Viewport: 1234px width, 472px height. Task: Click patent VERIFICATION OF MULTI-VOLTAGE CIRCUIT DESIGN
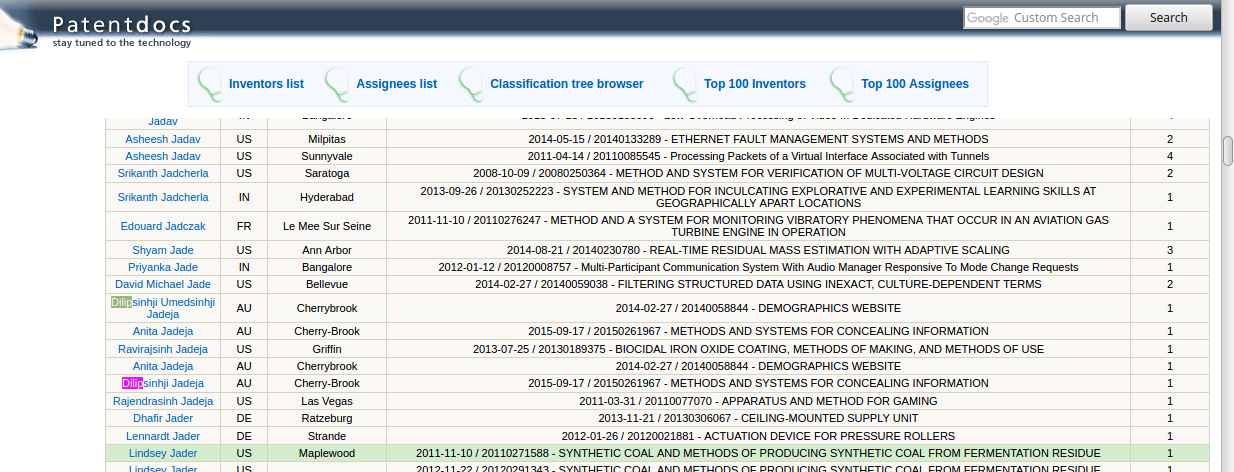click(x=758, y=173)
